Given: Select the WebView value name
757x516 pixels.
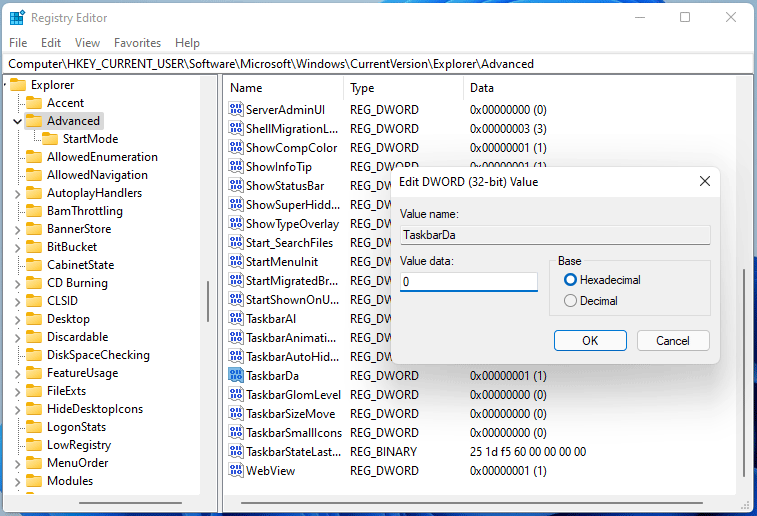Looking at the screenshot, I should click(270, 471).
